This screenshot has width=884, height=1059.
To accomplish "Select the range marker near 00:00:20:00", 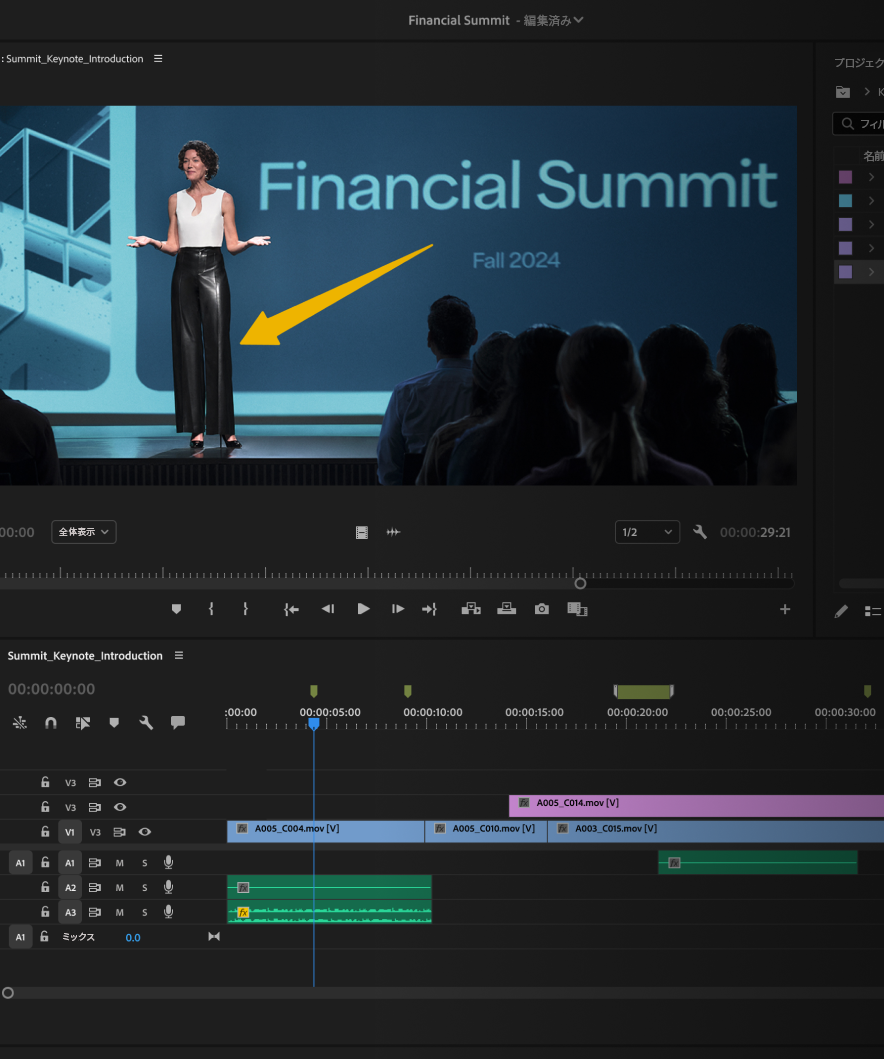I will [644, 692].
